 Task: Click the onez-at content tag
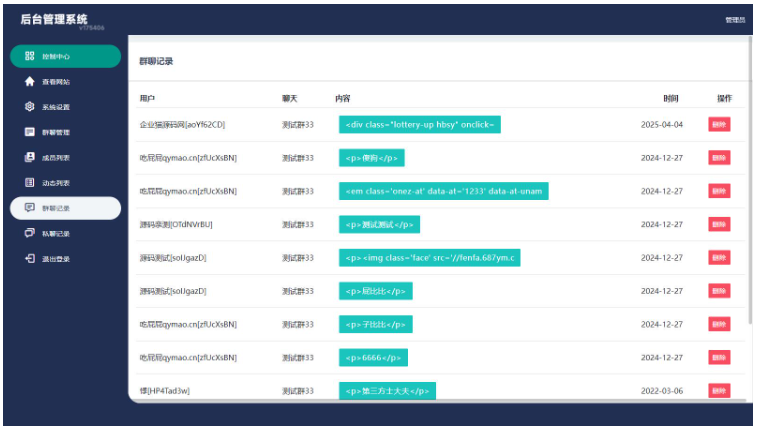click(444, 191)
